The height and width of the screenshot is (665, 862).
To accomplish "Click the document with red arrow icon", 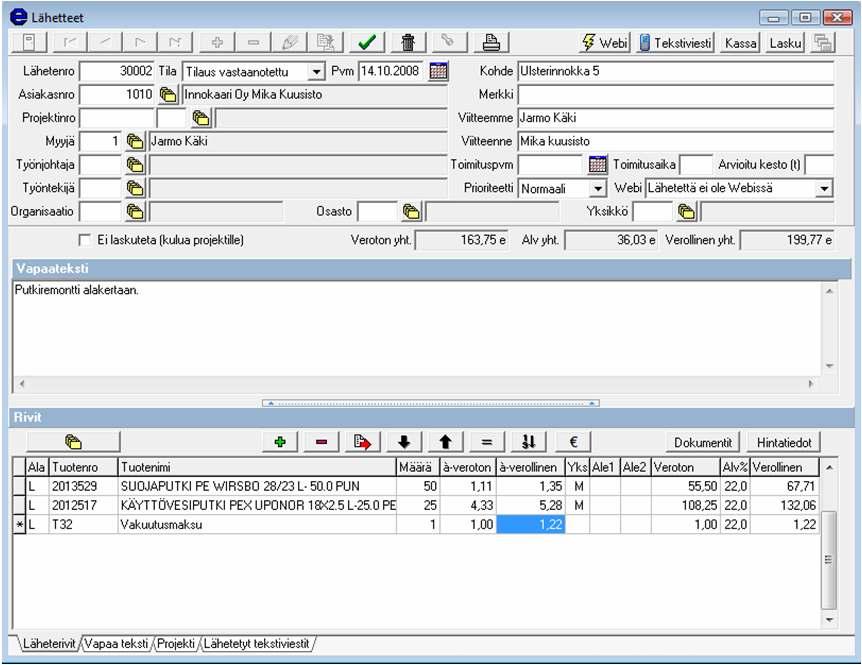I will point(363,442).
